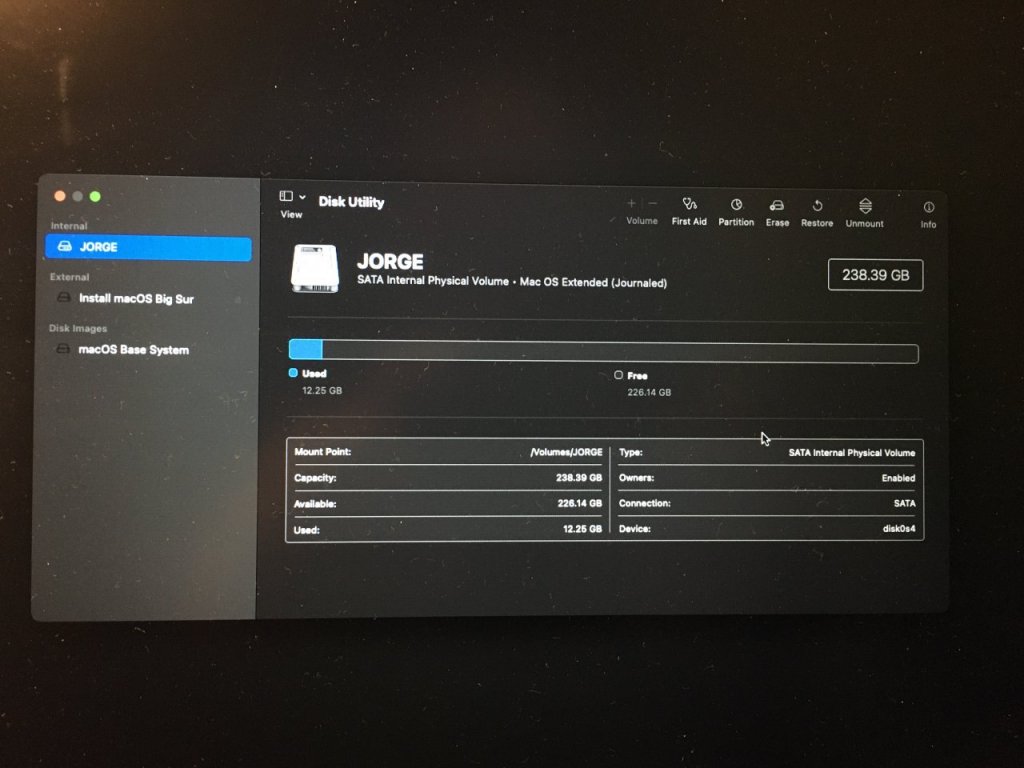The image size is (1024, 768).
Task: Click the 238.39 GB capacity box
Action: (x=875, y=275)
